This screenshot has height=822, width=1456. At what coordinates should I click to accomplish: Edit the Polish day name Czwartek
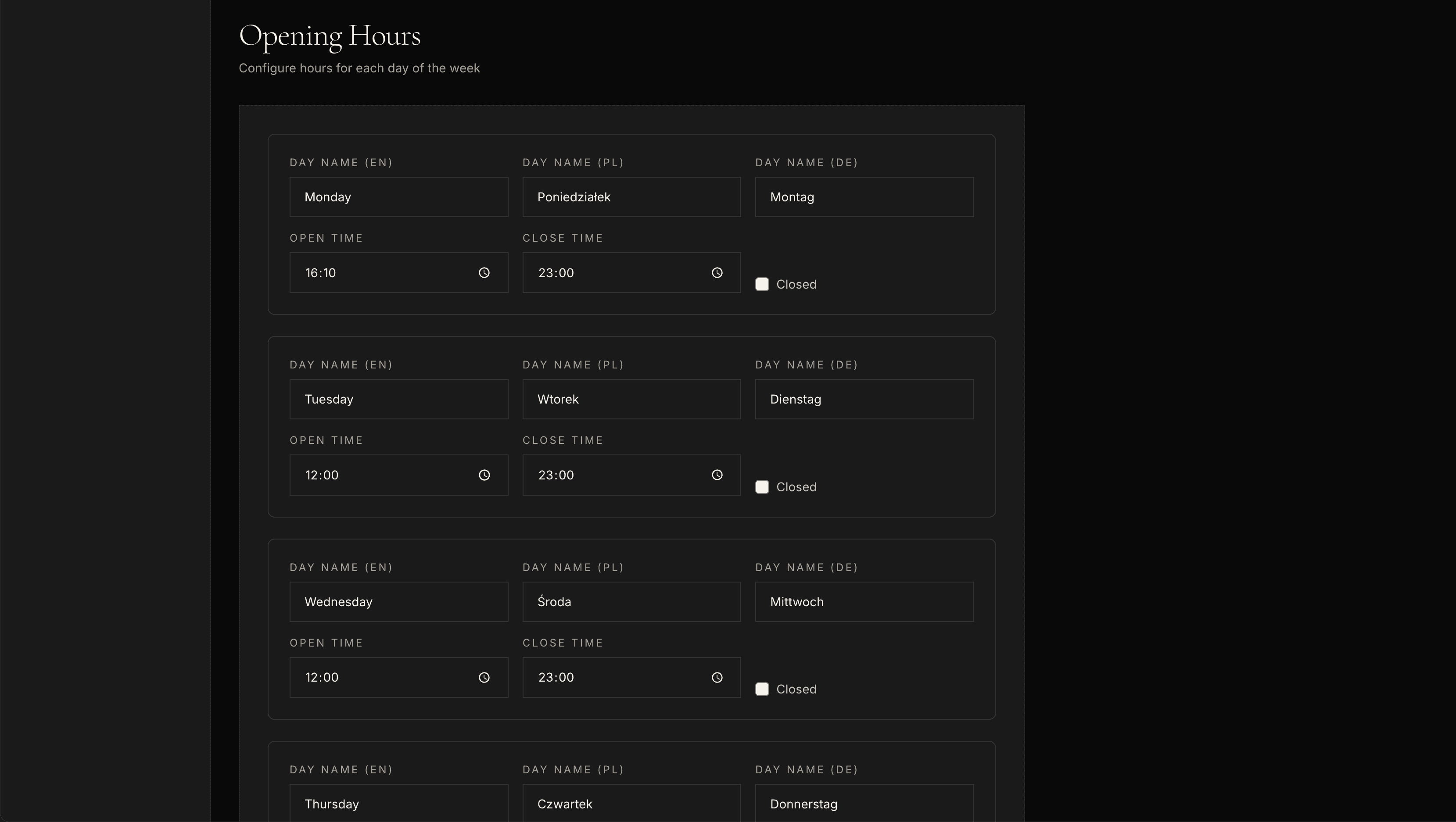(x=631, y=803)
